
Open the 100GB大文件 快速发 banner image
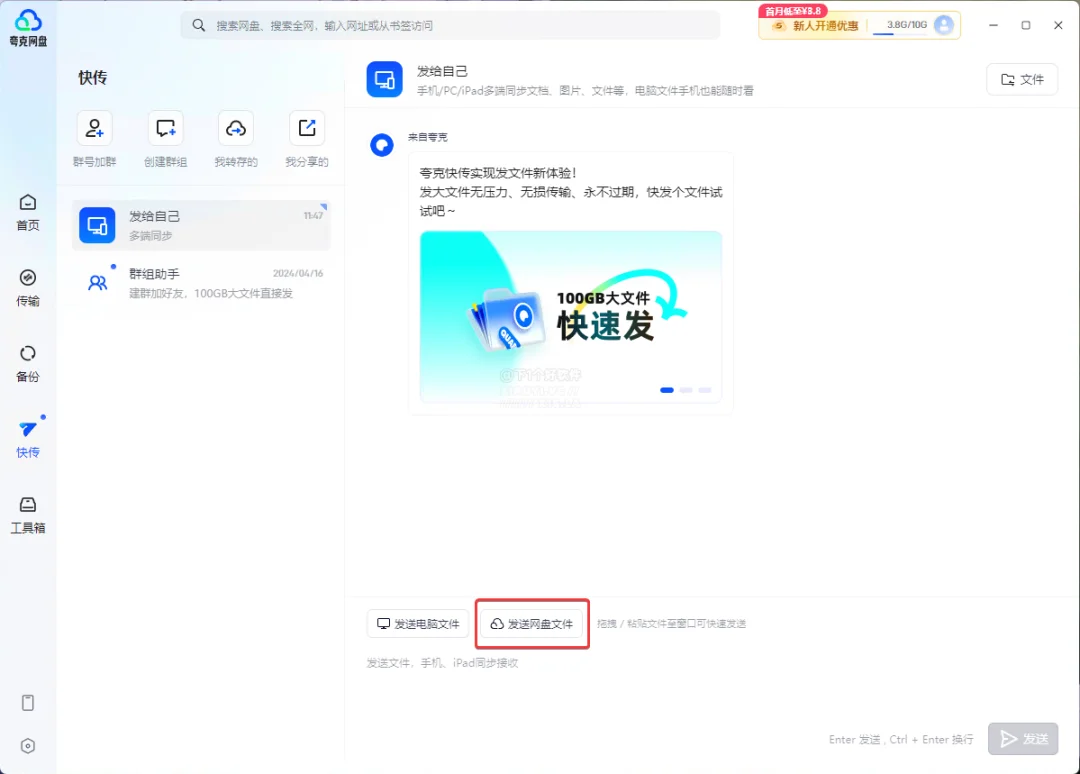pyautogui.click(x=571, y=317)
